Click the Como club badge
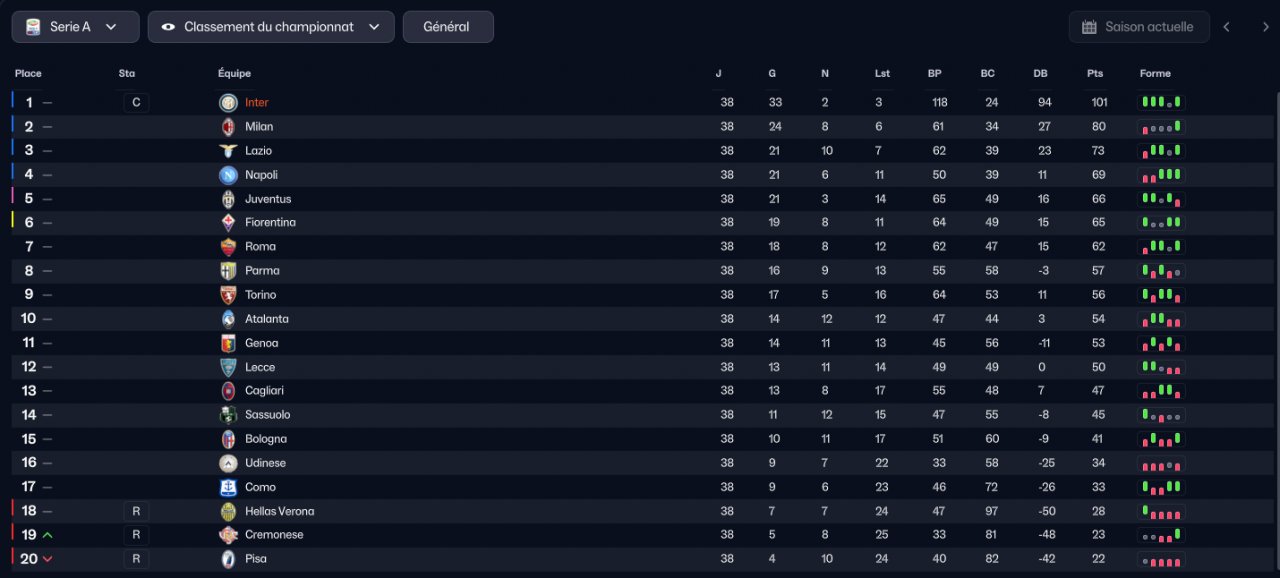1280x578 pixels. click(x=228, y=487)
